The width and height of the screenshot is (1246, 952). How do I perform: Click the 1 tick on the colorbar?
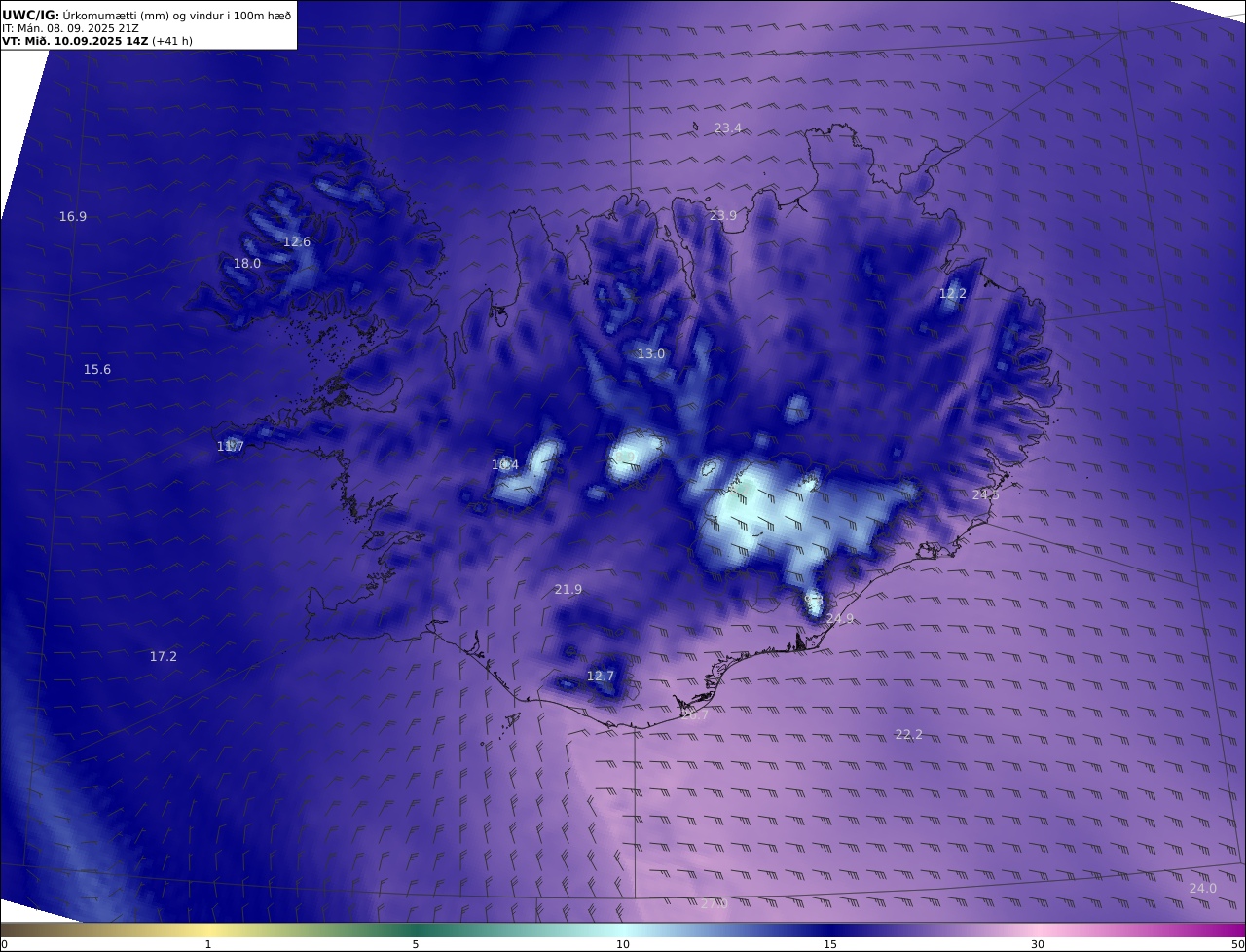pos(208,944)
